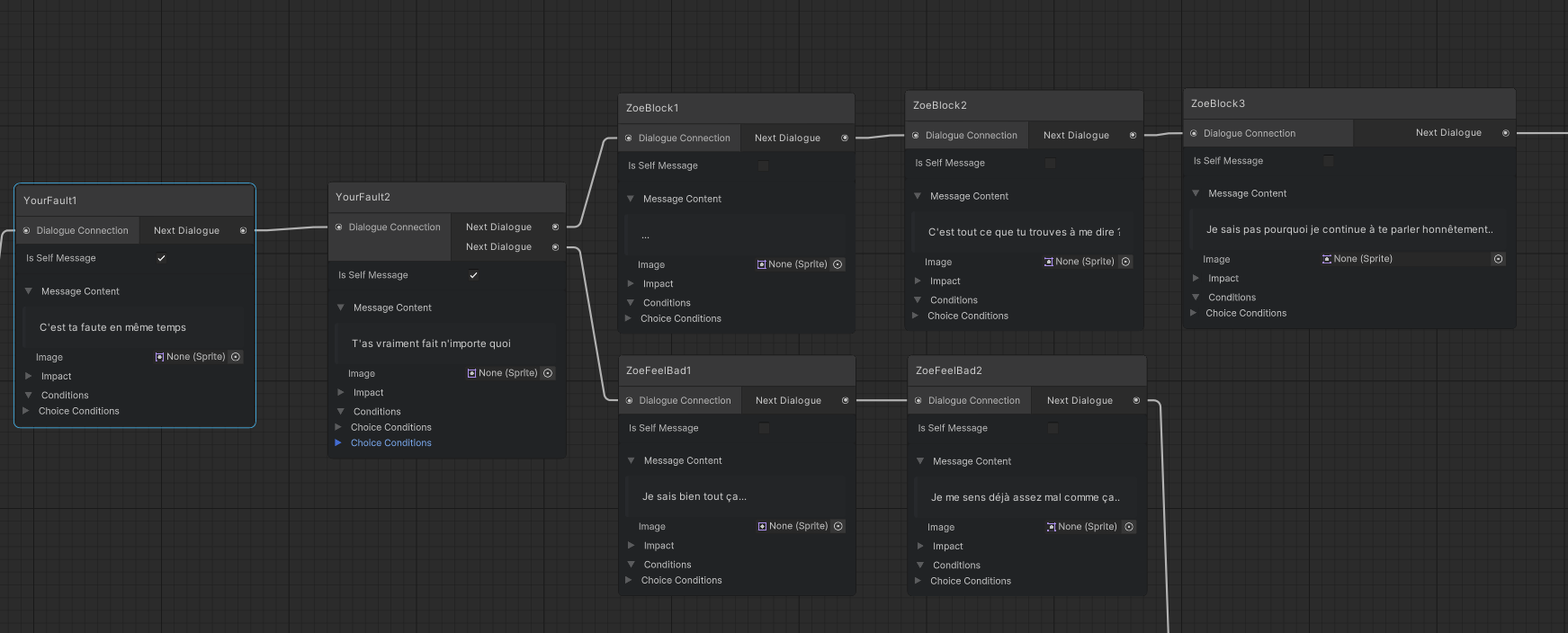Select the ZoeBlock3 node header
Screen dimensions: 1568x633
click(1348, 103)
